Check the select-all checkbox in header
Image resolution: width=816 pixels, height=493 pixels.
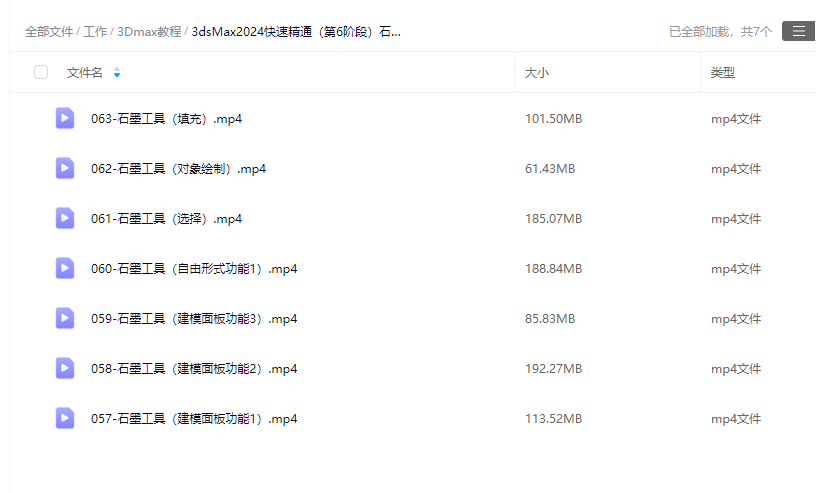(41, 72)
